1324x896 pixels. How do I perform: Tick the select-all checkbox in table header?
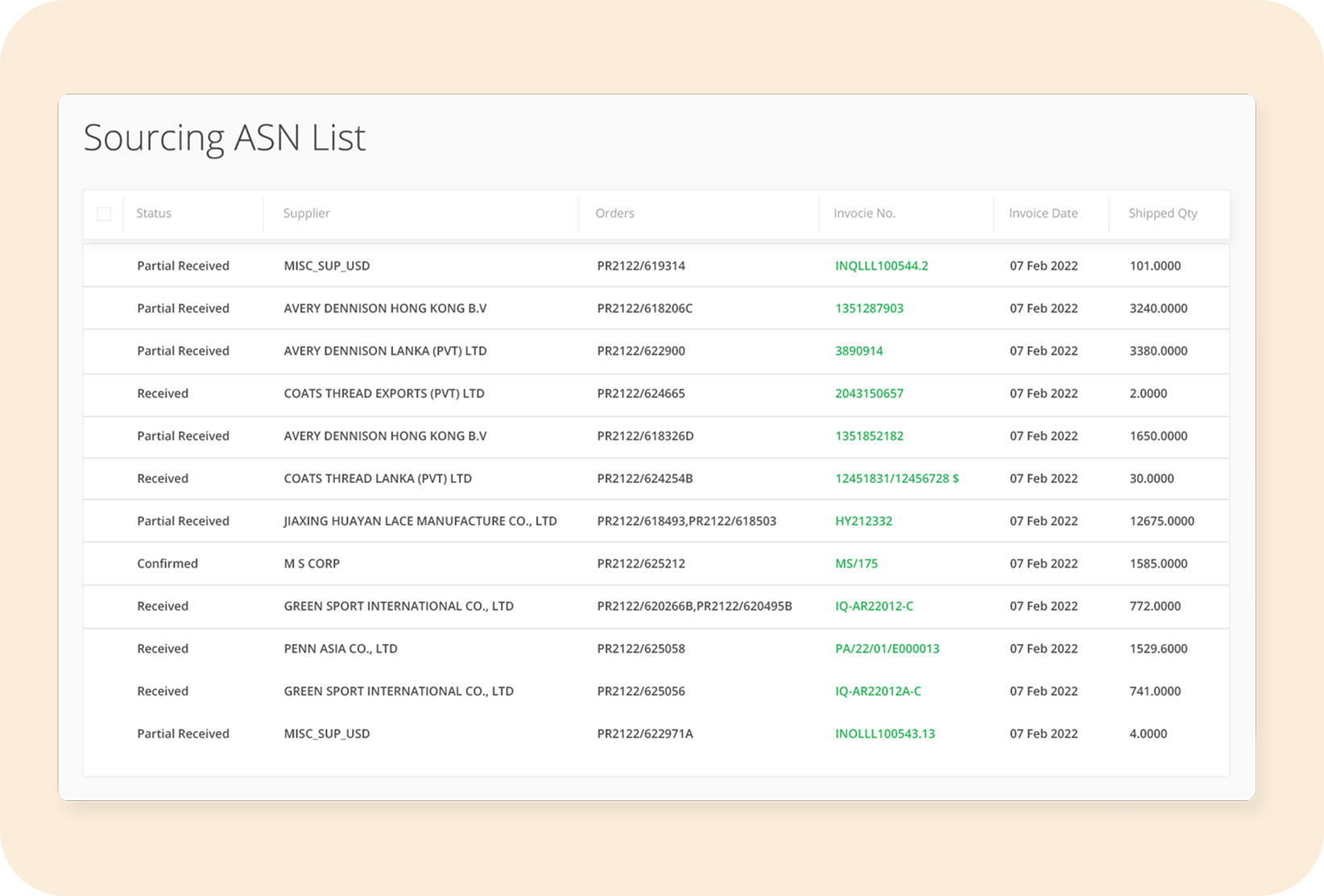tap(104, 214)
